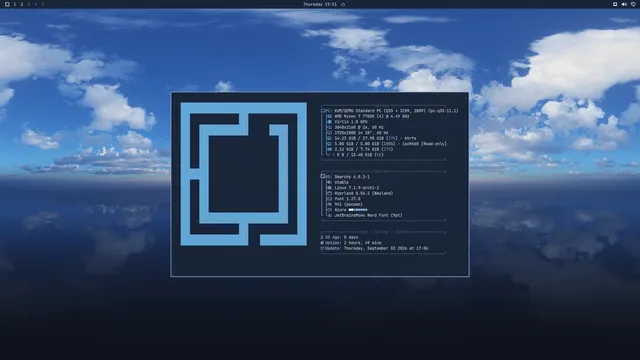Select the text stable
The height and width of the screenshot is (360, 640).
pos(342,182)
